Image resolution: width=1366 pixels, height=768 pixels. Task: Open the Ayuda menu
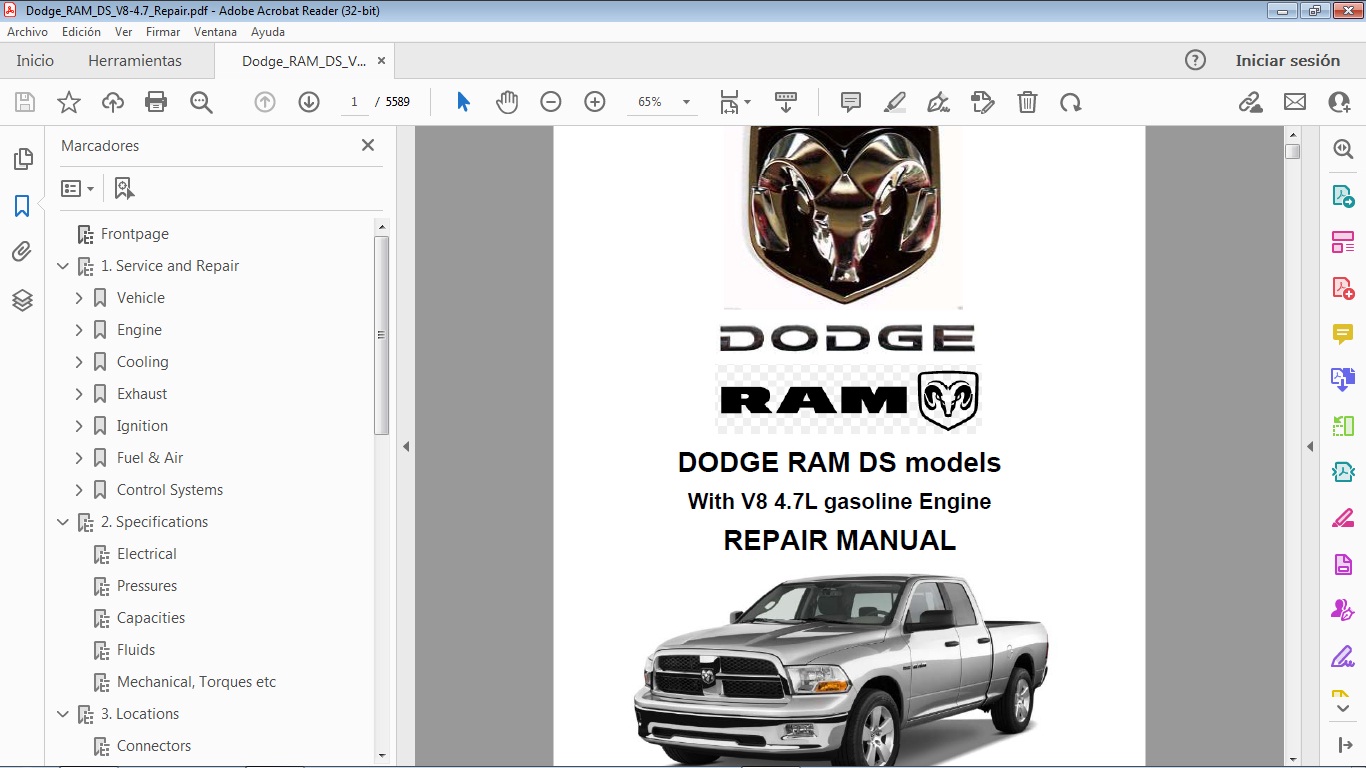pos(268,32)
